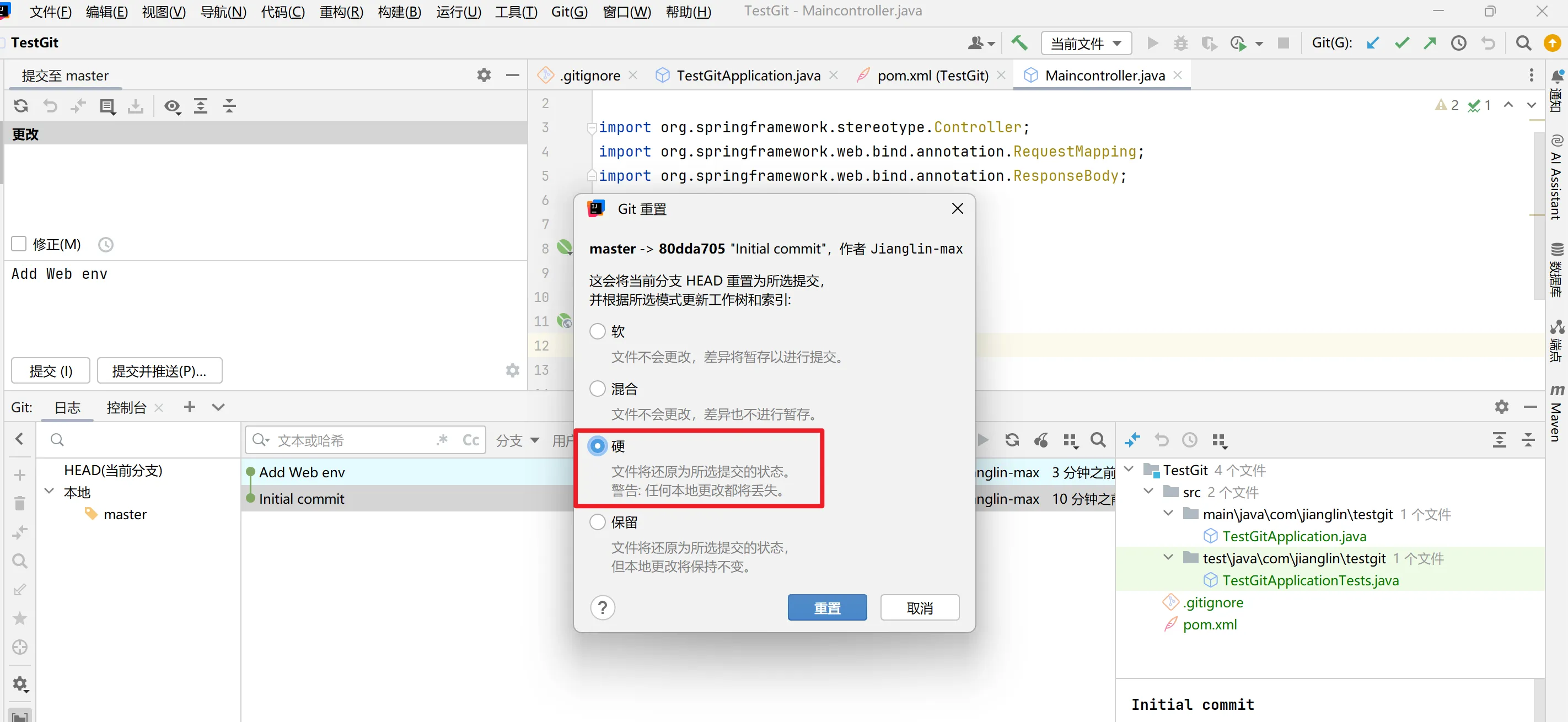1568x722 pixels.
Task: Enable the 修正(M) amend checkbox
Action: pos(19,244)
